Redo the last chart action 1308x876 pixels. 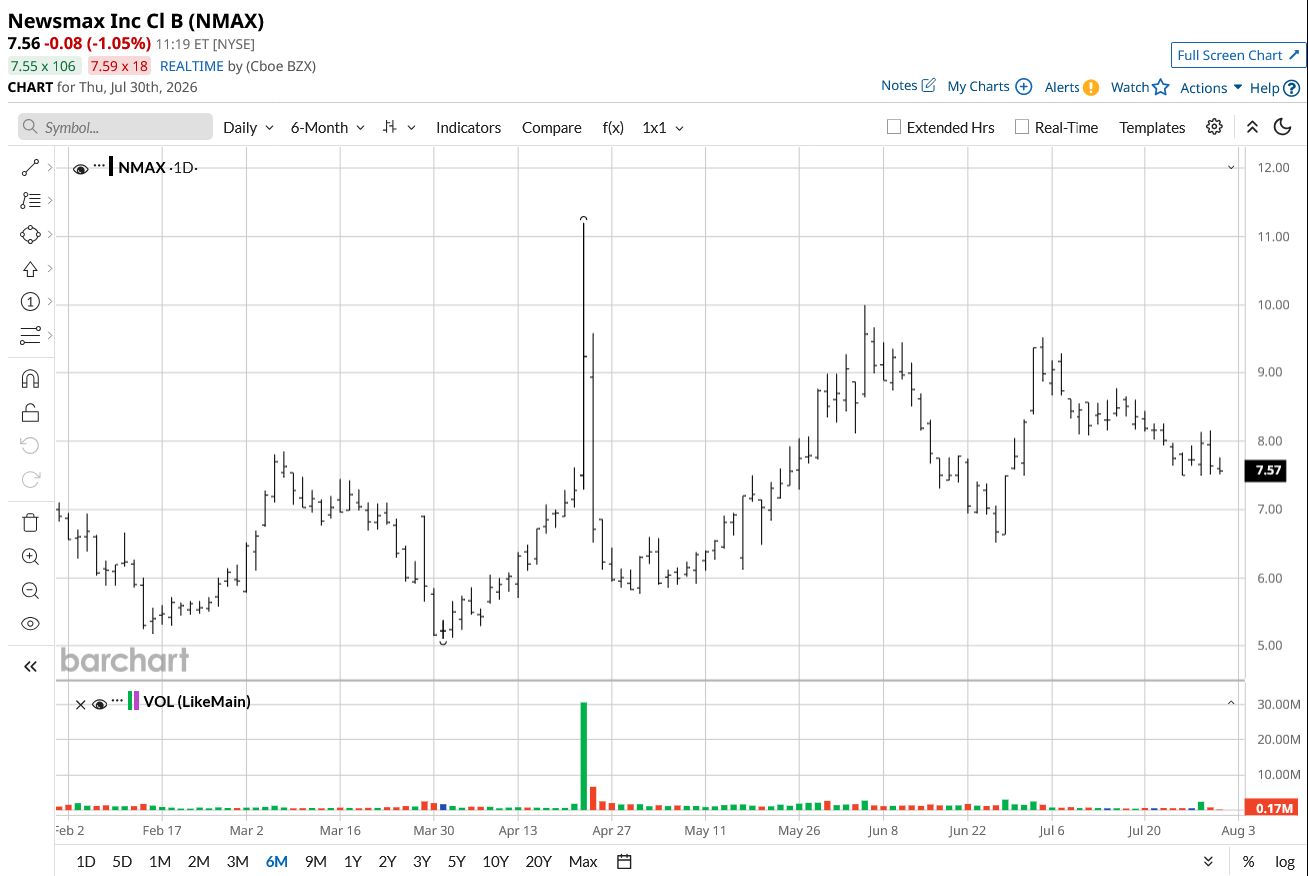pos(30,479)
